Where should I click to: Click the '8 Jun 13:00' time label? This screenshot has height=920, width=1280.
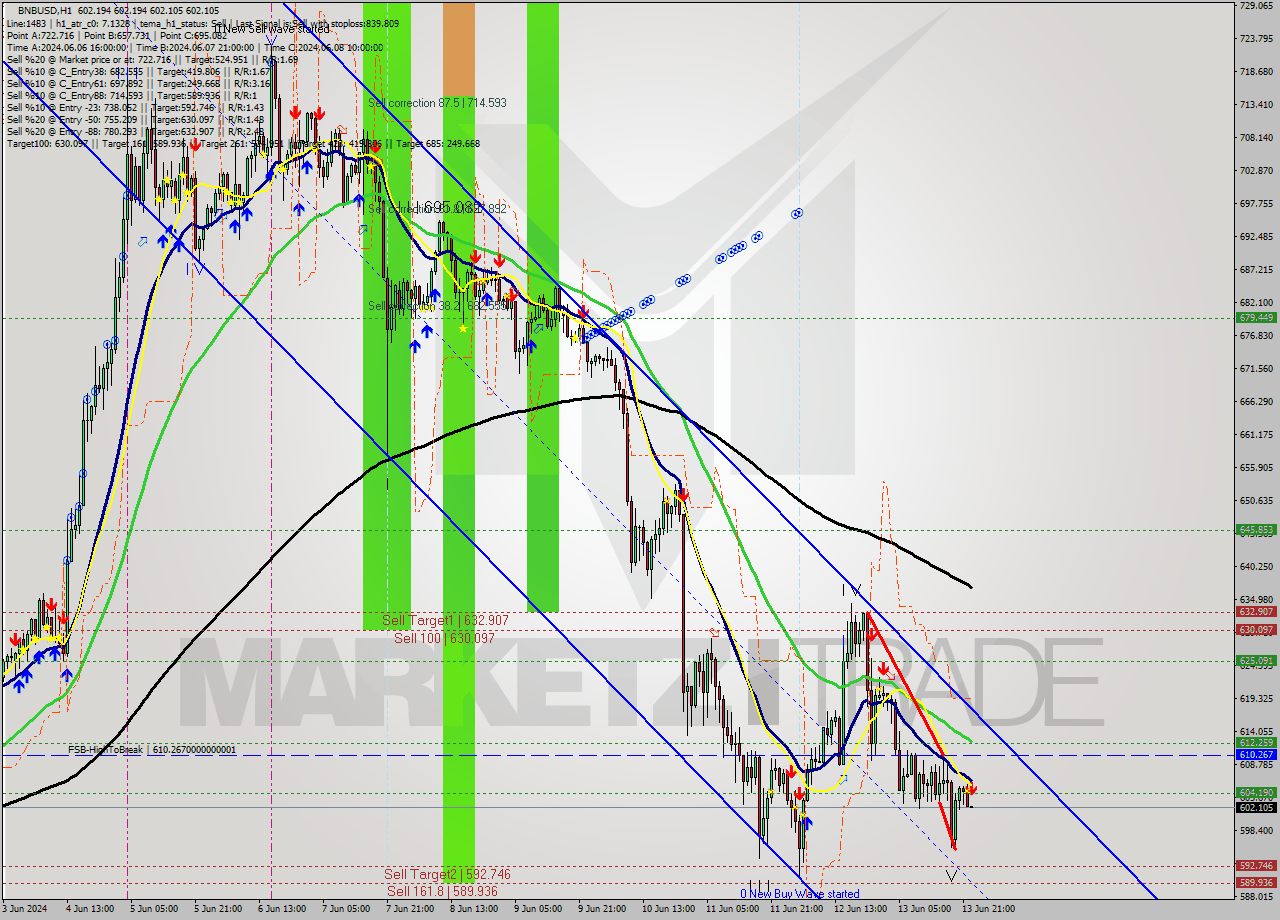(x=475, y=909)
